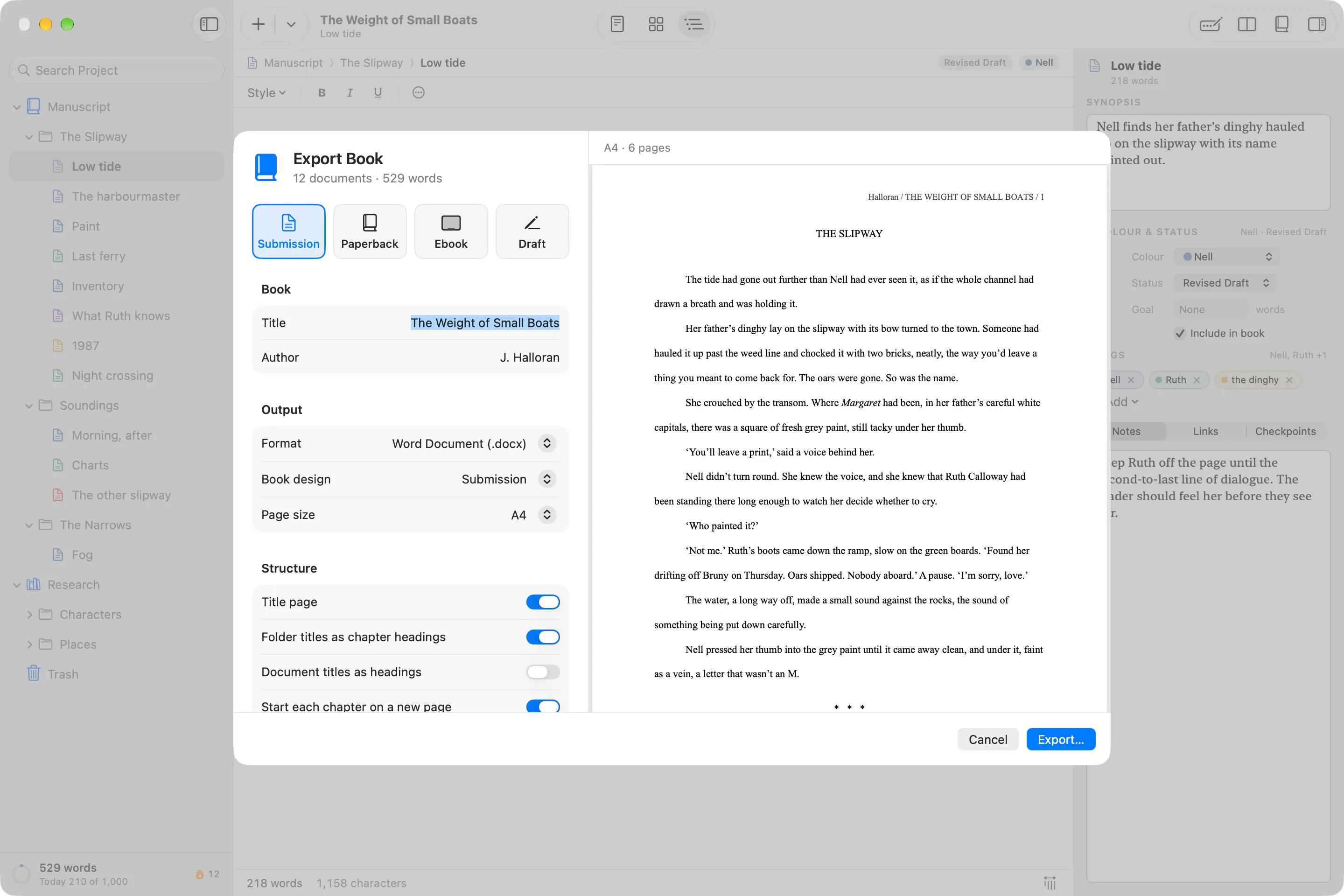Collapse the Soundings folder chevron
The width and height of the screenshot is (1344, 896).
28,406
